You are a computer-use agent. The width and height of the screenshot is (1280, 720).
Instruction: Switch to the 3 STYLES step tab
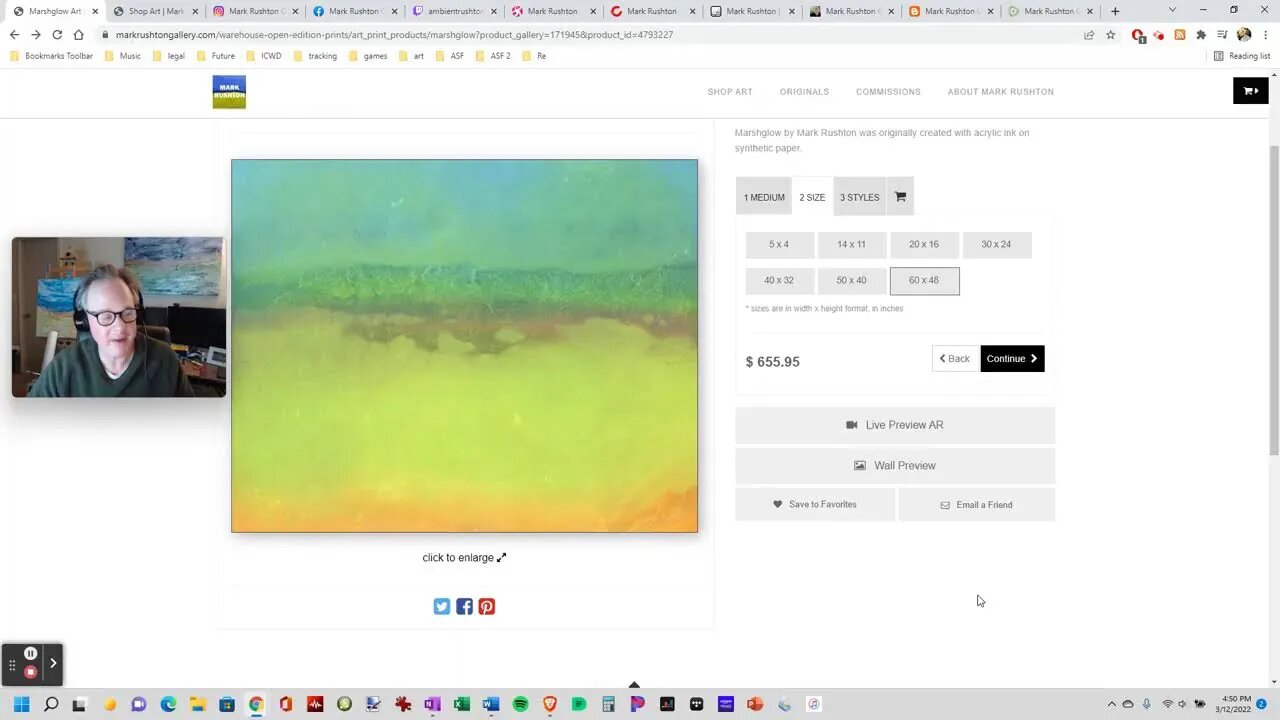click(860, 197)
